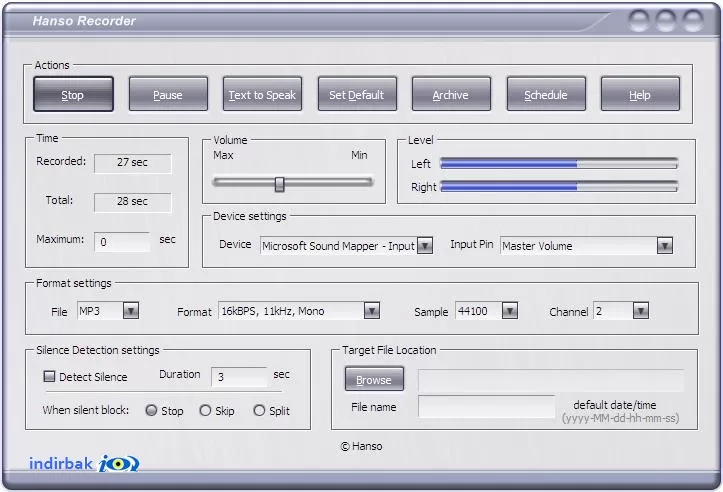Expand the Device dropdown arrow
The width and height of the screenshot is (723, 492).
(x=425, y=246)
